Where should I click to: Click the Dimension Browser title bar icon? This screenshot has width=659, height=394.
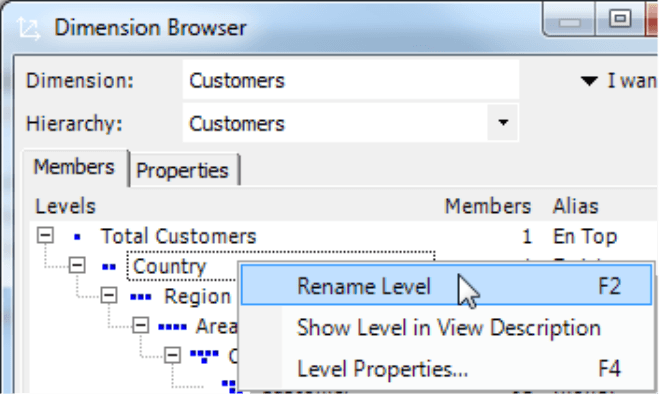29,28
